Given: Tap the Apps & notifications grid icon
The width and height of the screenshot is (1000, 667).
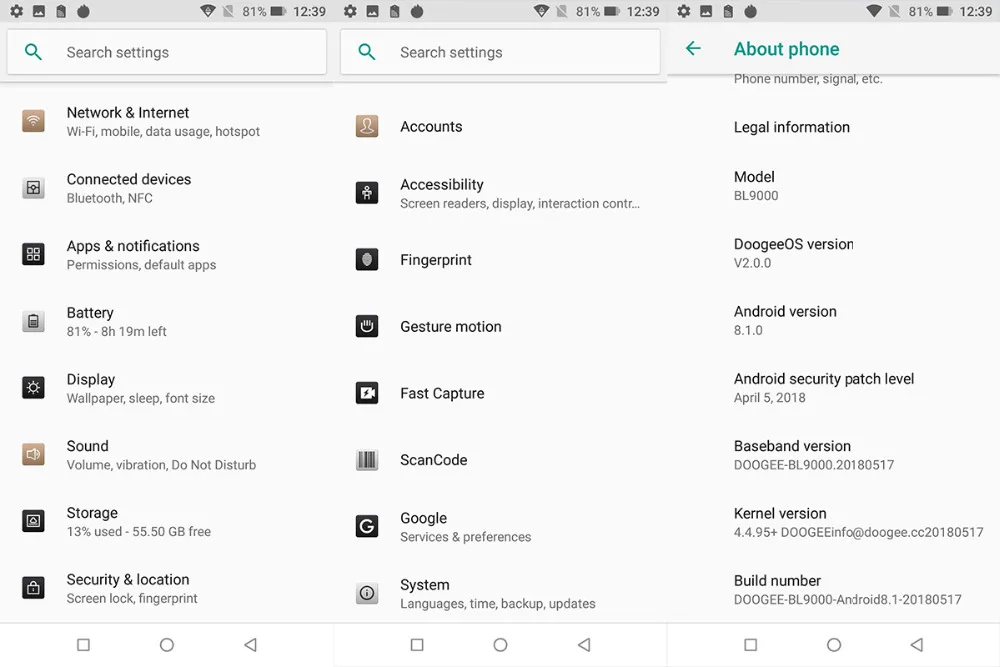Looking at the screenshot, I should [x=33, y=254].
